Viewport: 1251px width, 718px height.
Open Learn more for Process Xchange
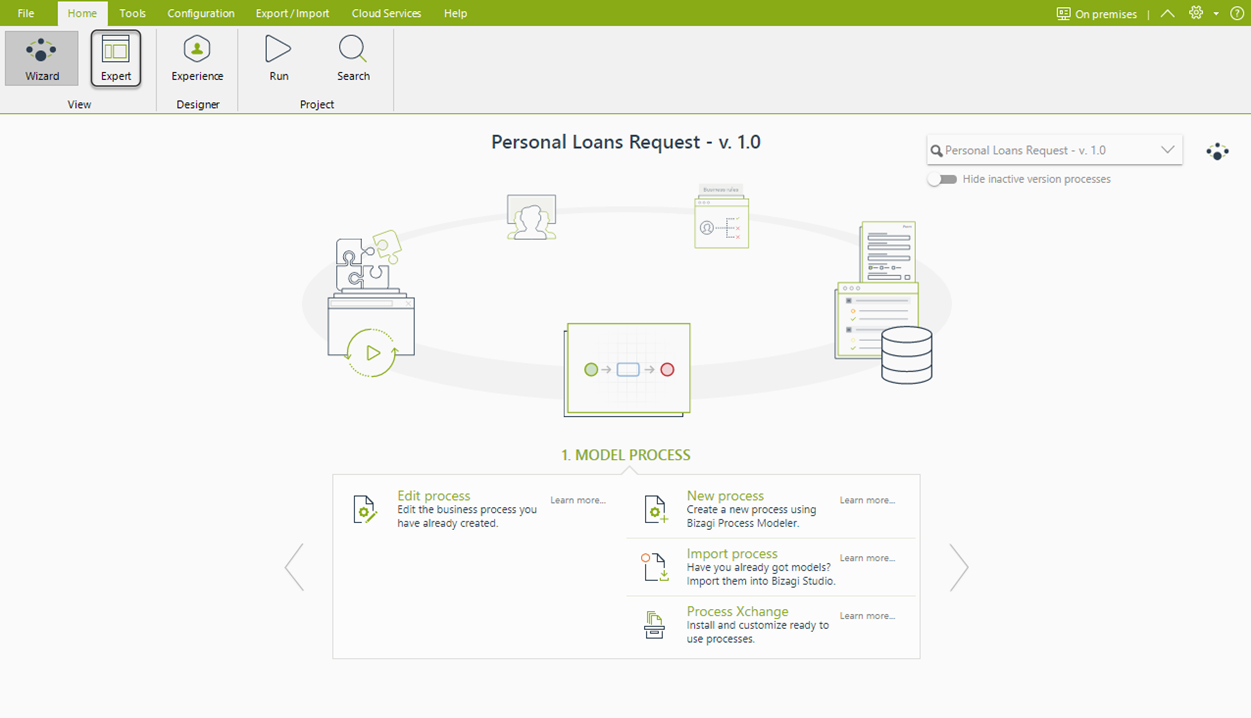pyautogui.click(x=867, y=616)
